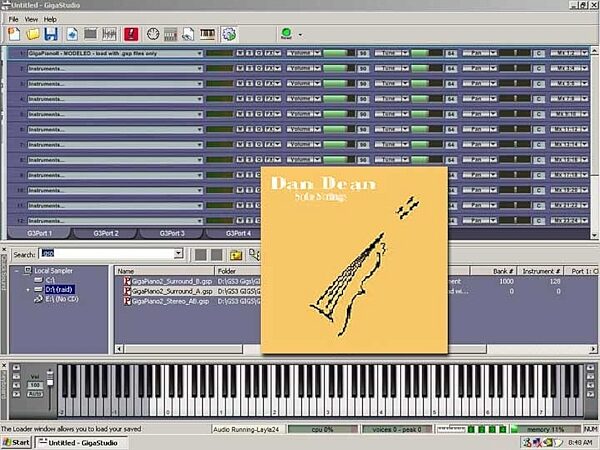The height and width of the screenshot is (450, 600).
Task: Mute channel 2 with M button
Action: click(240, 68)
